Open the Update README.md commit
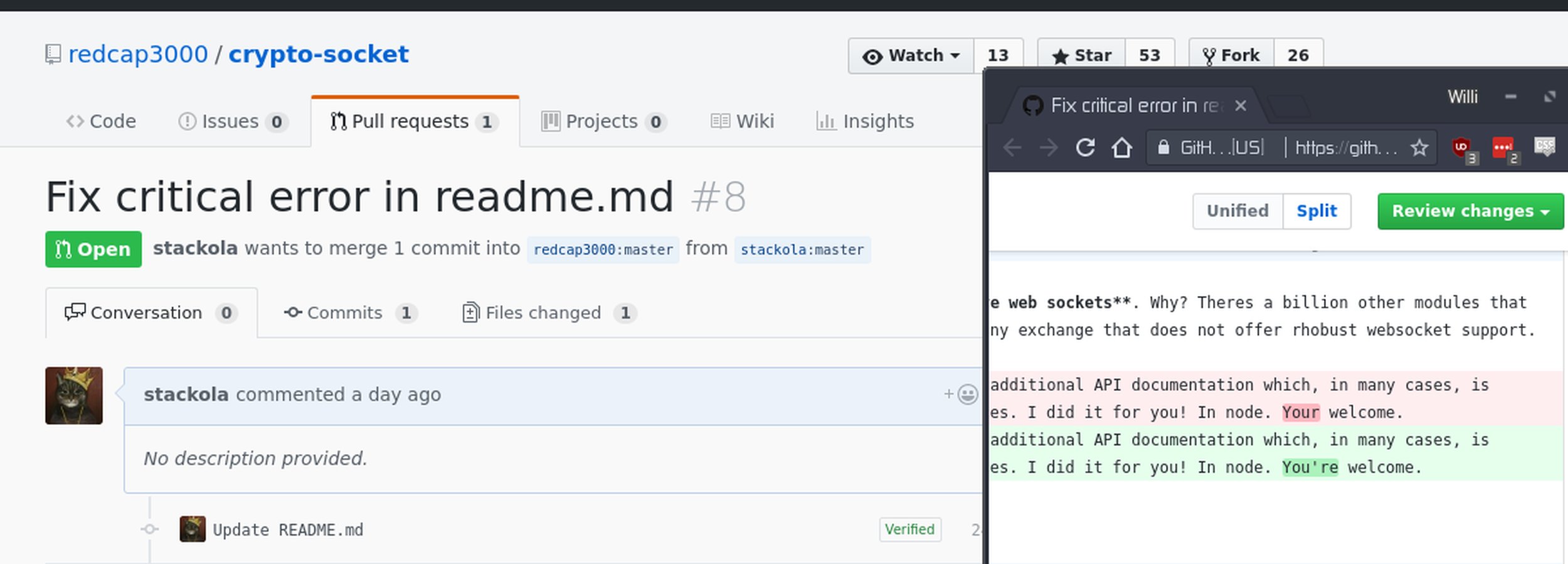1568x564 pixels. coord(288,530)
